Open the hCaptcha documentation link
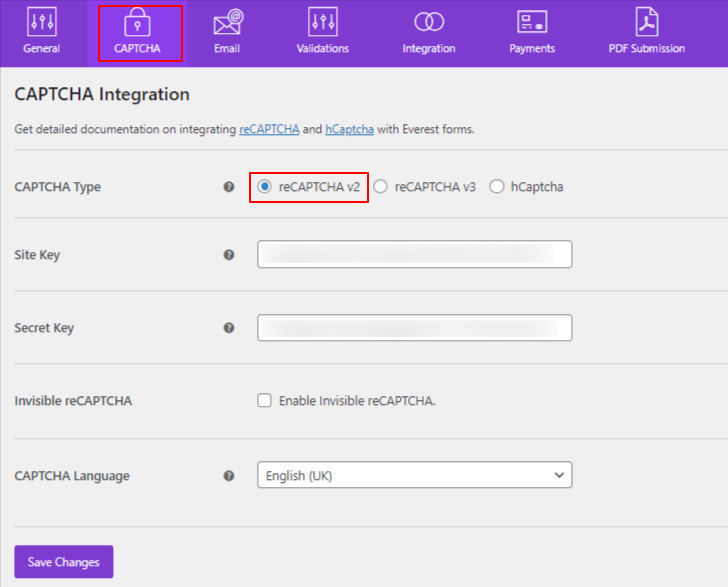Image resolution: width=728 pixels, height=587 pixels. coord(350,129)
